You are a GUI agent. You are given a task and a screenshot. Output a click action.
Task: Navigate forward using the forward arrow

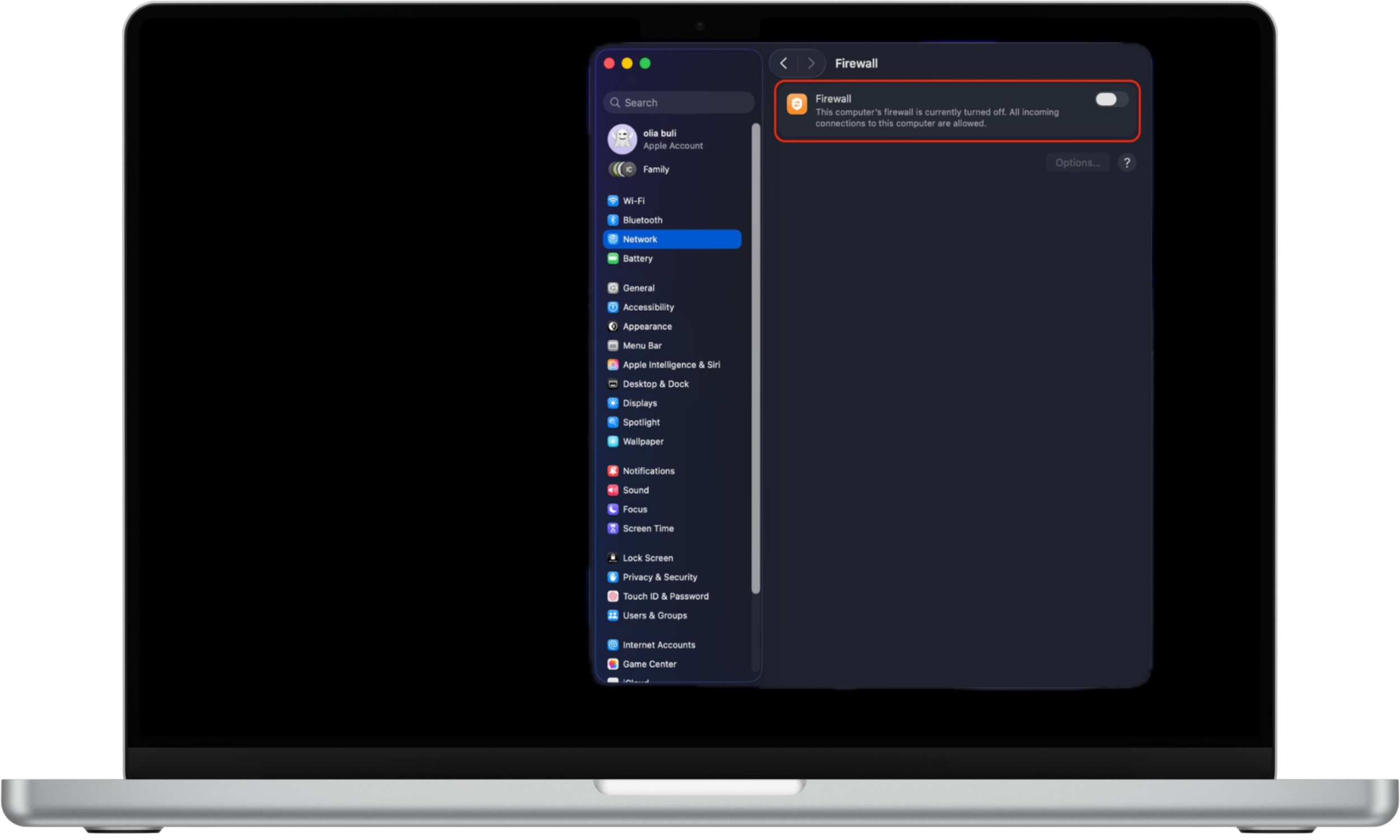[x=811, y=63]
